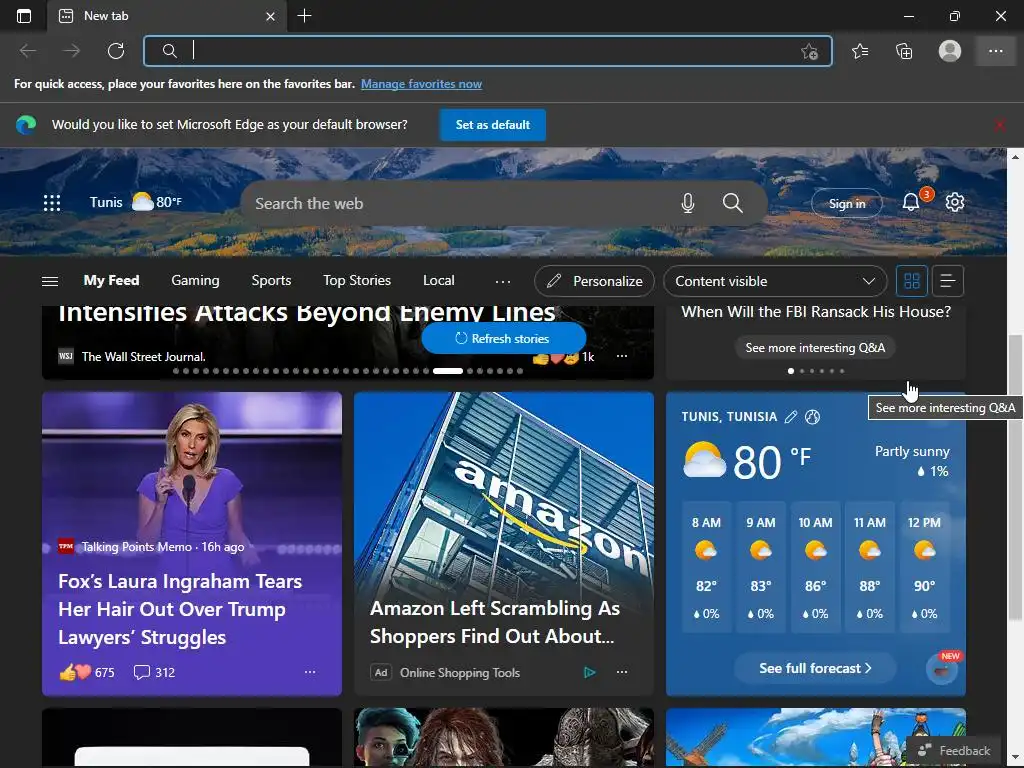Open the Tunis 80°F weather widget
1024x768 pixels.
point(135,202)
